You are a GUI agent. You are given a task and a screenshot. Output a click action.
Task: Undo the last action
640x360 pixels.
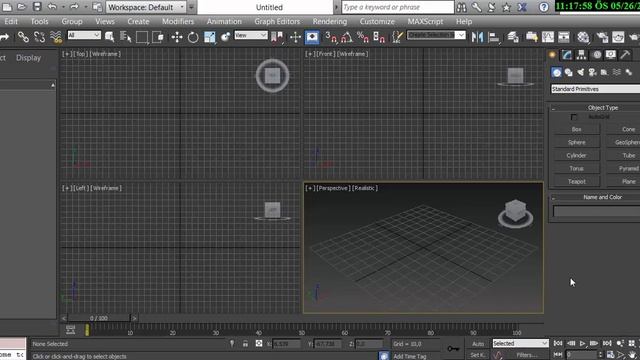pyautogui.click(x=52, y=7)
